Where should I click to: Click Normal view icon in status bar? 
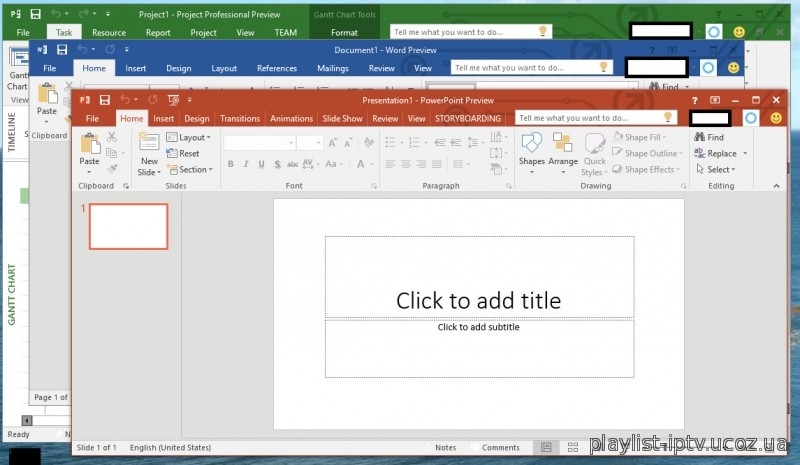[x=546, y=448]
